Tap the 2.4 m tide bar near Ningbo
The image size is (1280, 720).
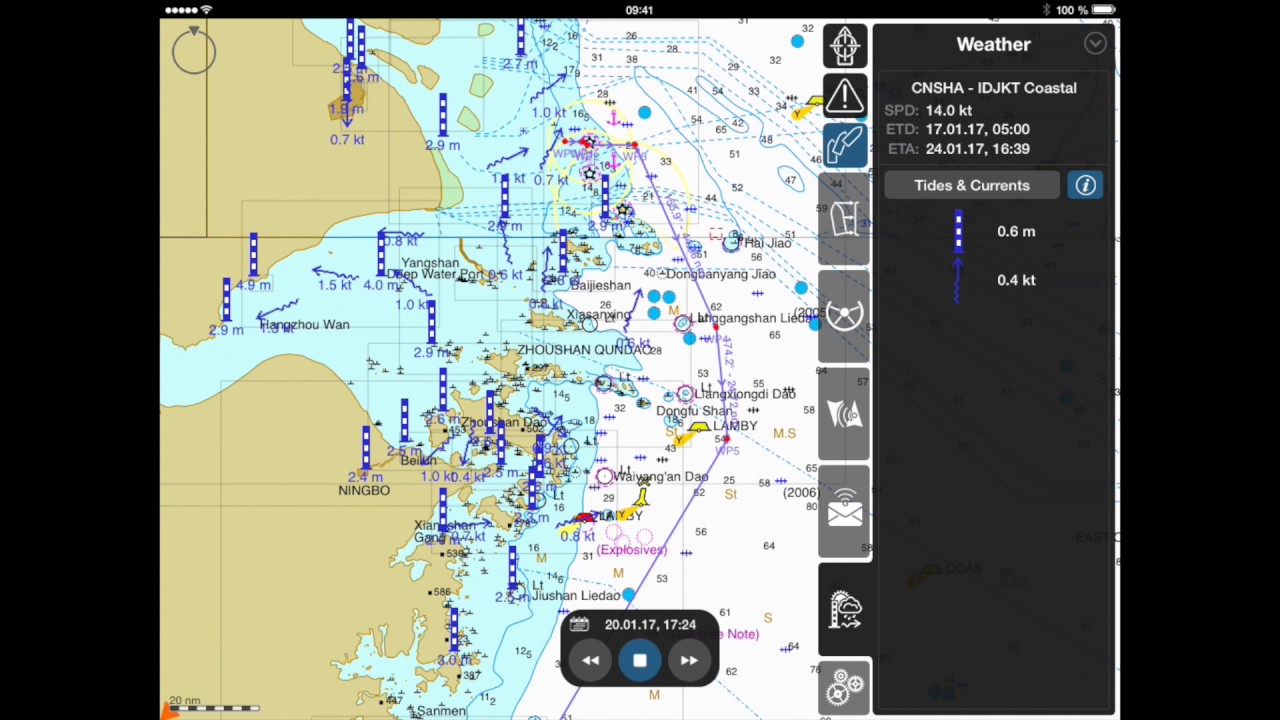[366, 448]
